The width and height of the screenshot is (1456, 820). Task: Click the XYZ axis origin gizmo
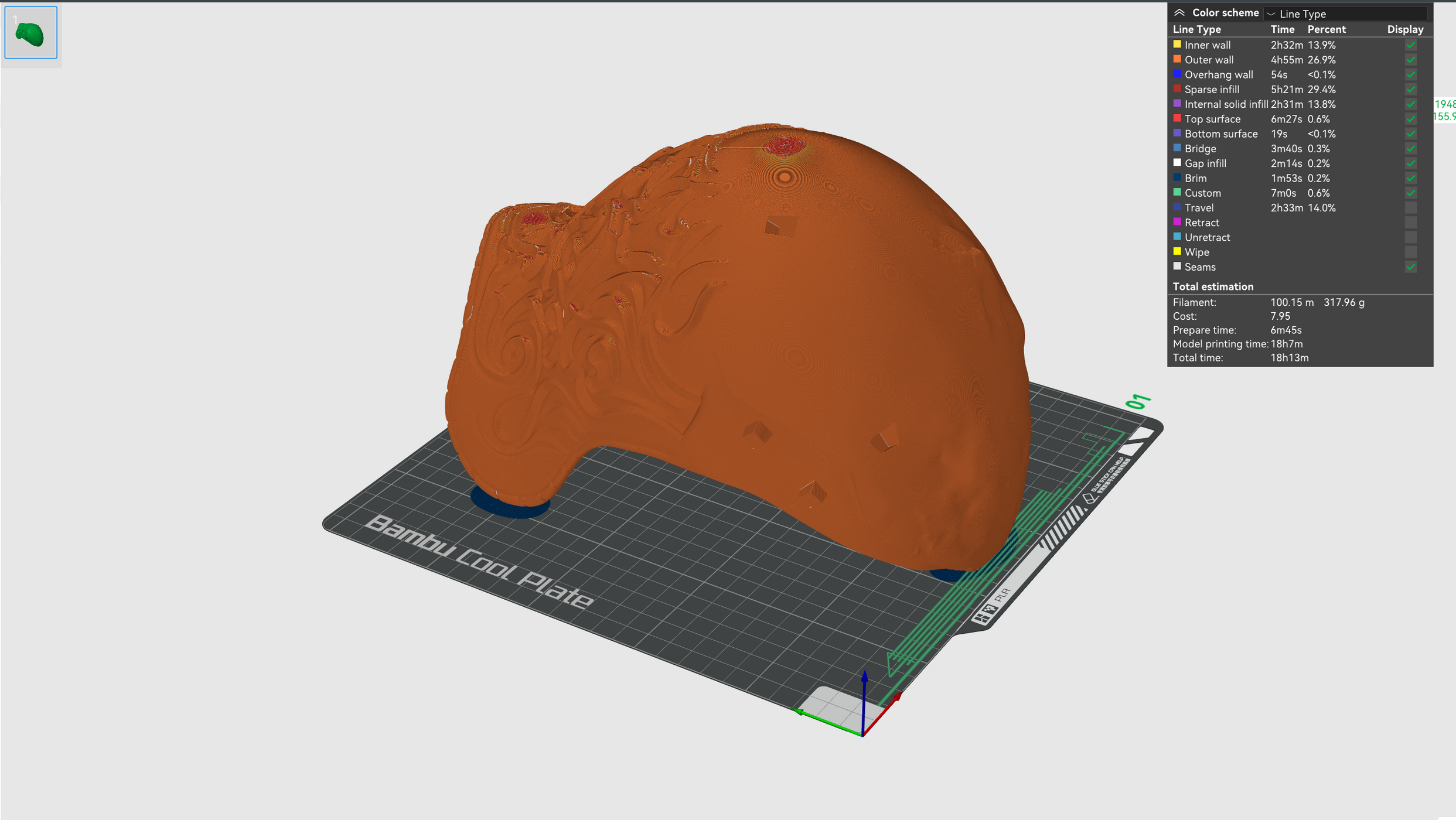862,733
